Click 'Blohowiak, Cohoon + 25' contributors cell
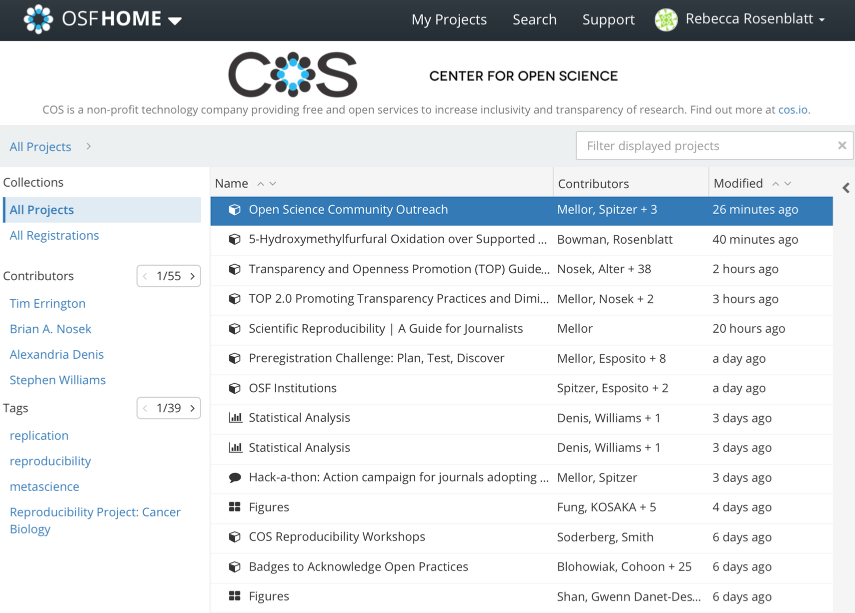The height and width of the screenshot is (613, 855). click(x=624, y=567)
